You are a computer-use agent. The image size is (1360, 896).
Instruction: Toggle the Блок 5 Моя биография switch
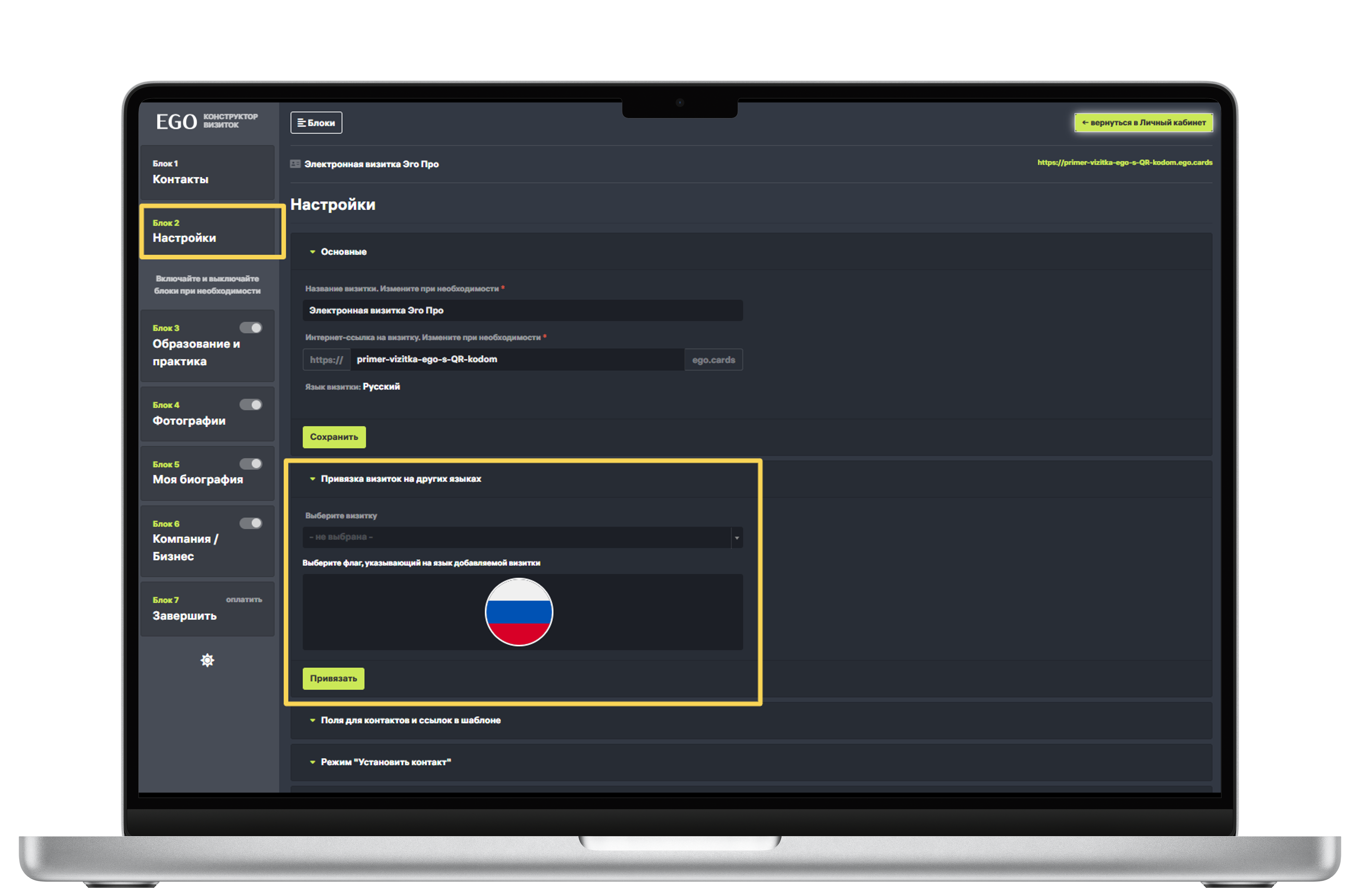[x=250, y=464]
